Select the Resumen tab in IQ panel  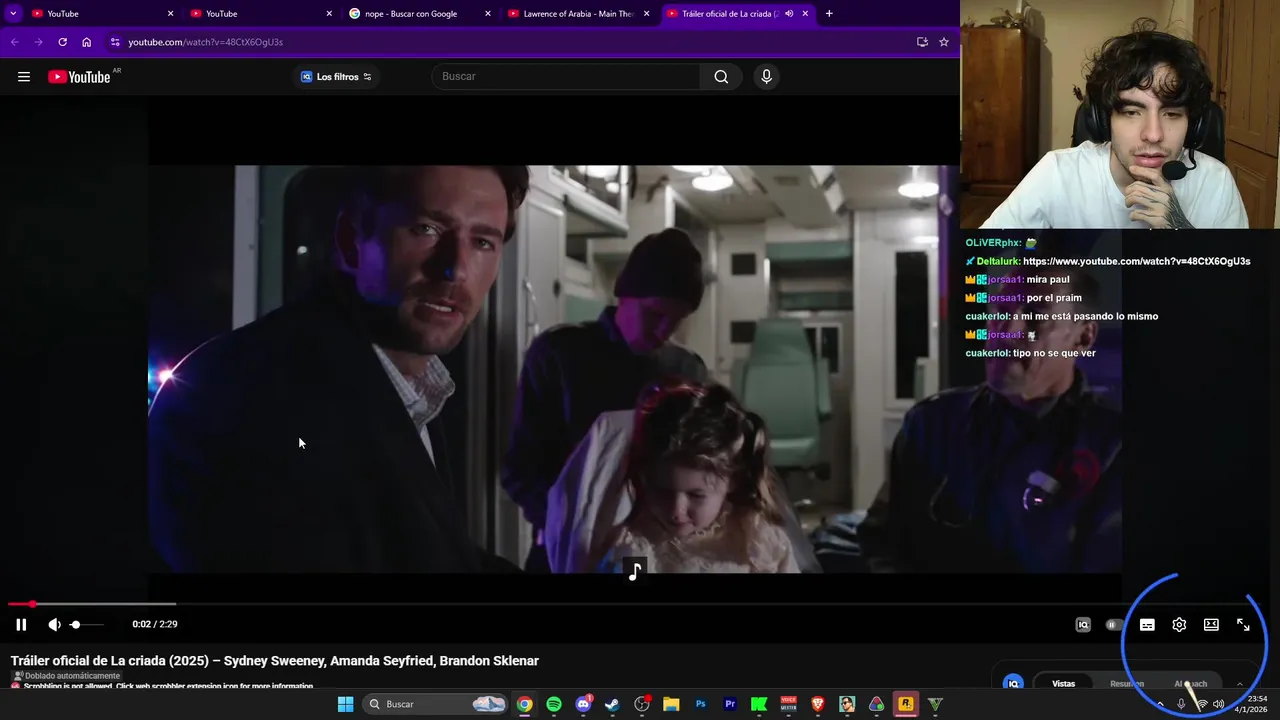click(x=1127, y=684)
